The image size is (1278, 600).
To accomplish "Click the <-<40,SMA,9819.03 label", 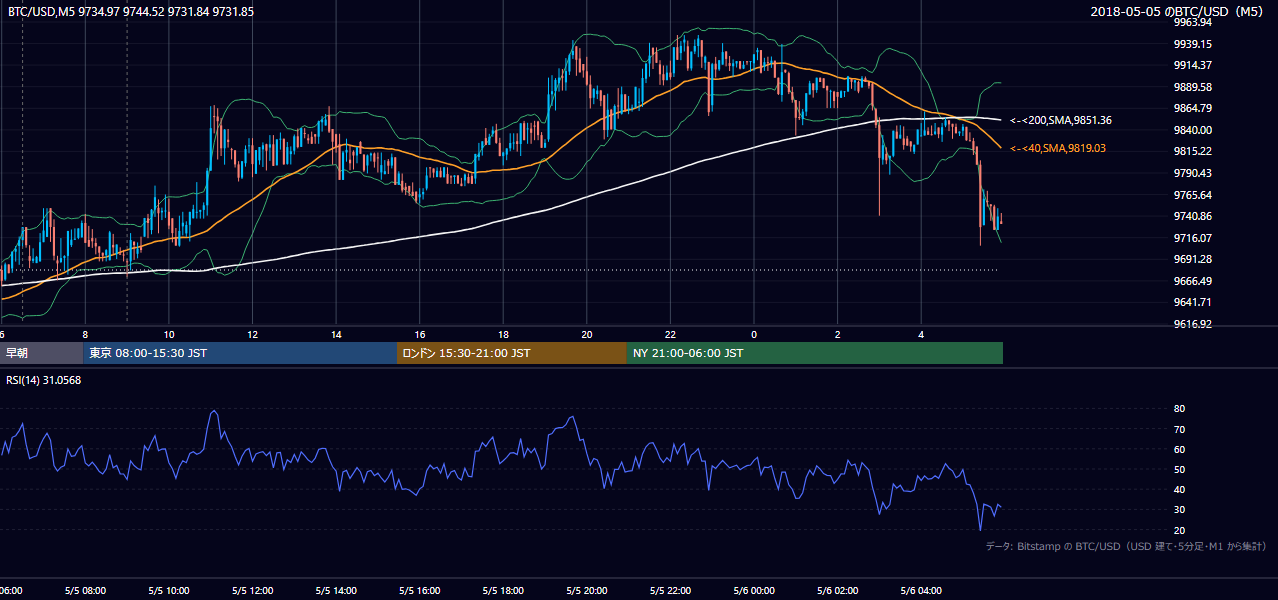I will point(1057,148).
